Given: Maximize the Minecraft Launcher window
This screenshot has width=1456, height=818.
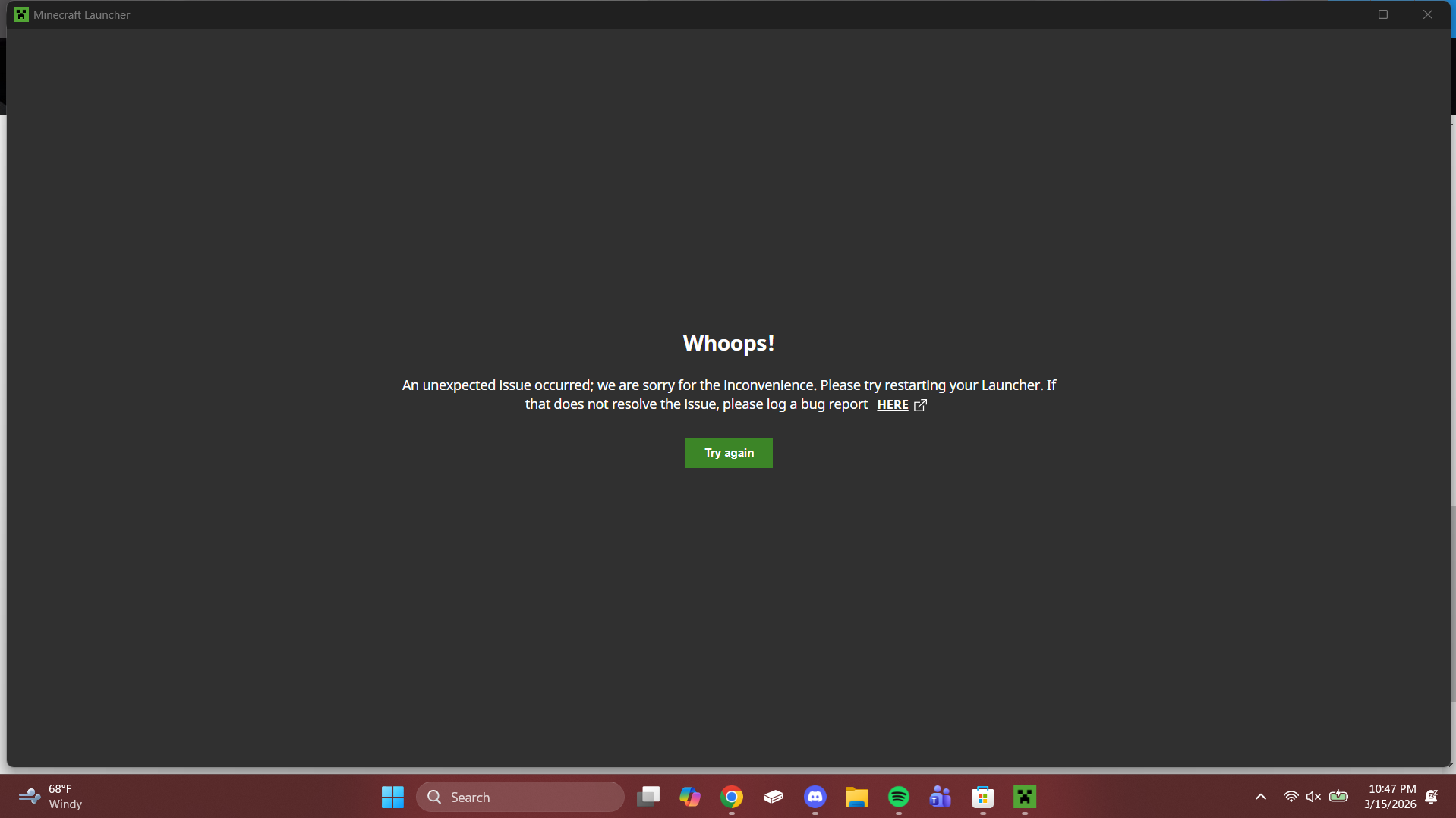Looking at the screenshot, I should 1383,14.
